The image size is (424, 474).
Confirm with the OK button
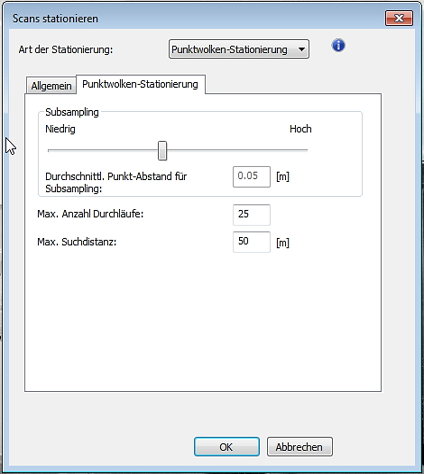(x=227, y=447)
